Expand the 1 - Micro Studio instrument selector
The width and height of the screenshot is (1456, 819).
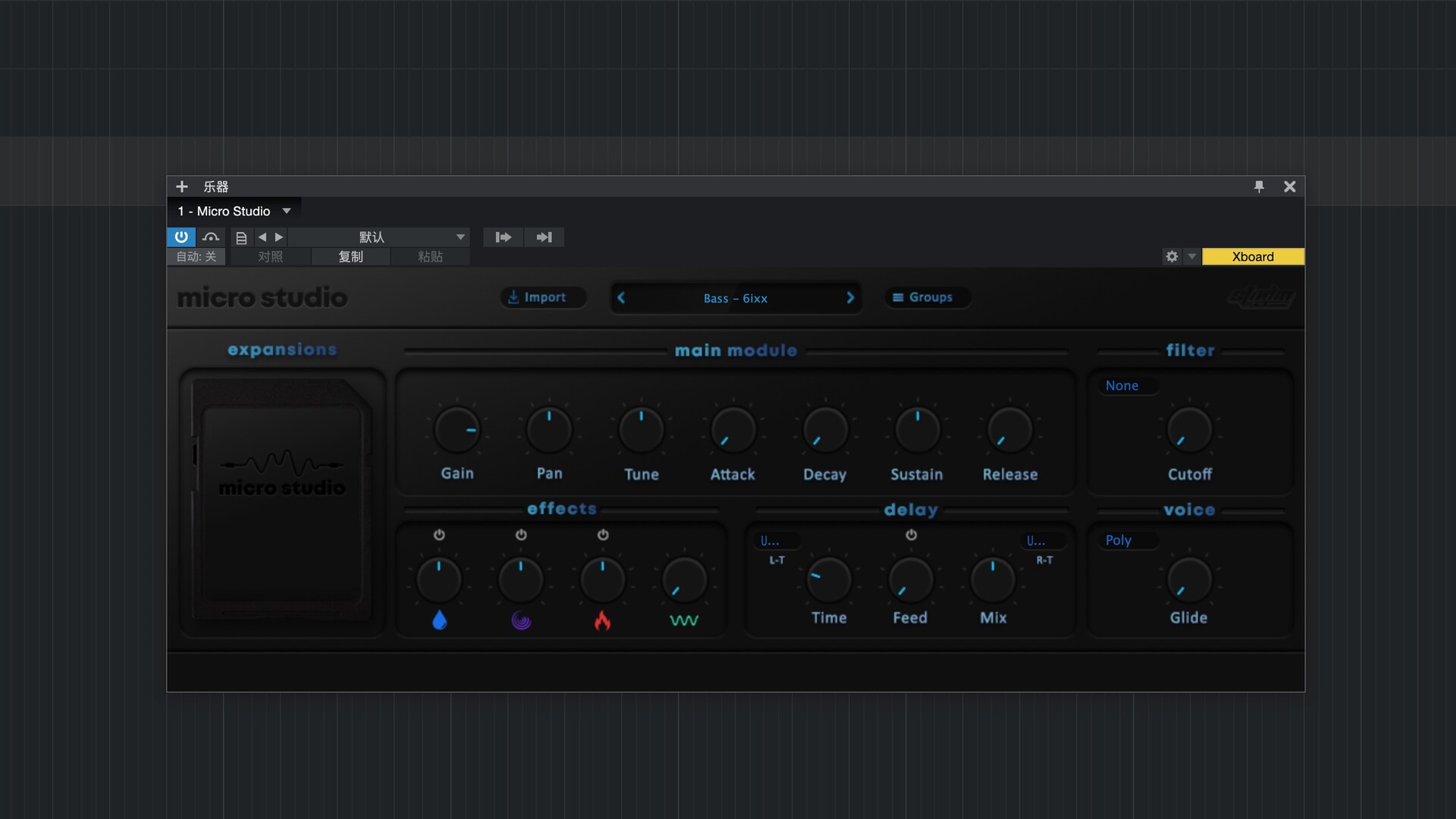tap(234, 211)
